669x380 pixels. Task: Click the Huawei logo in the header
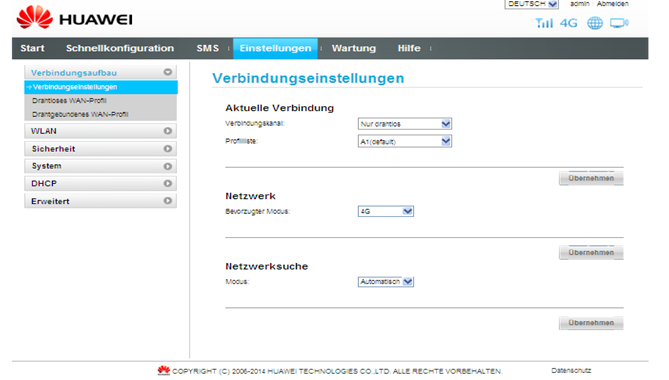pyautogui.click(x=74, y=17)
